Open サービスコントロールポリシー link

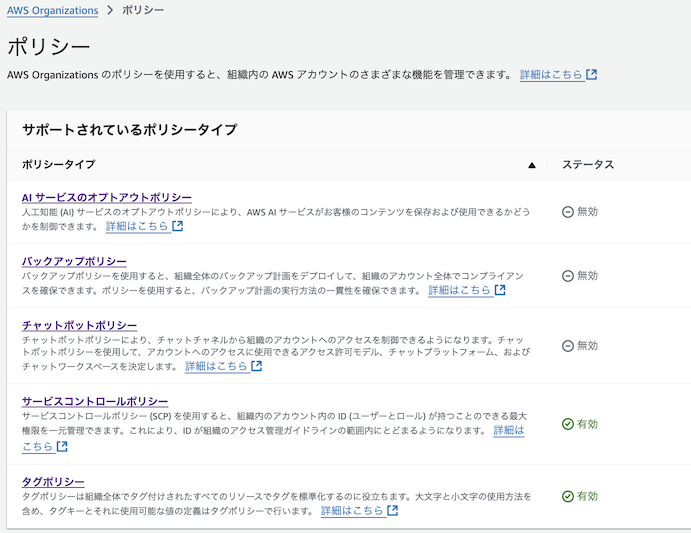click(95, 401)
